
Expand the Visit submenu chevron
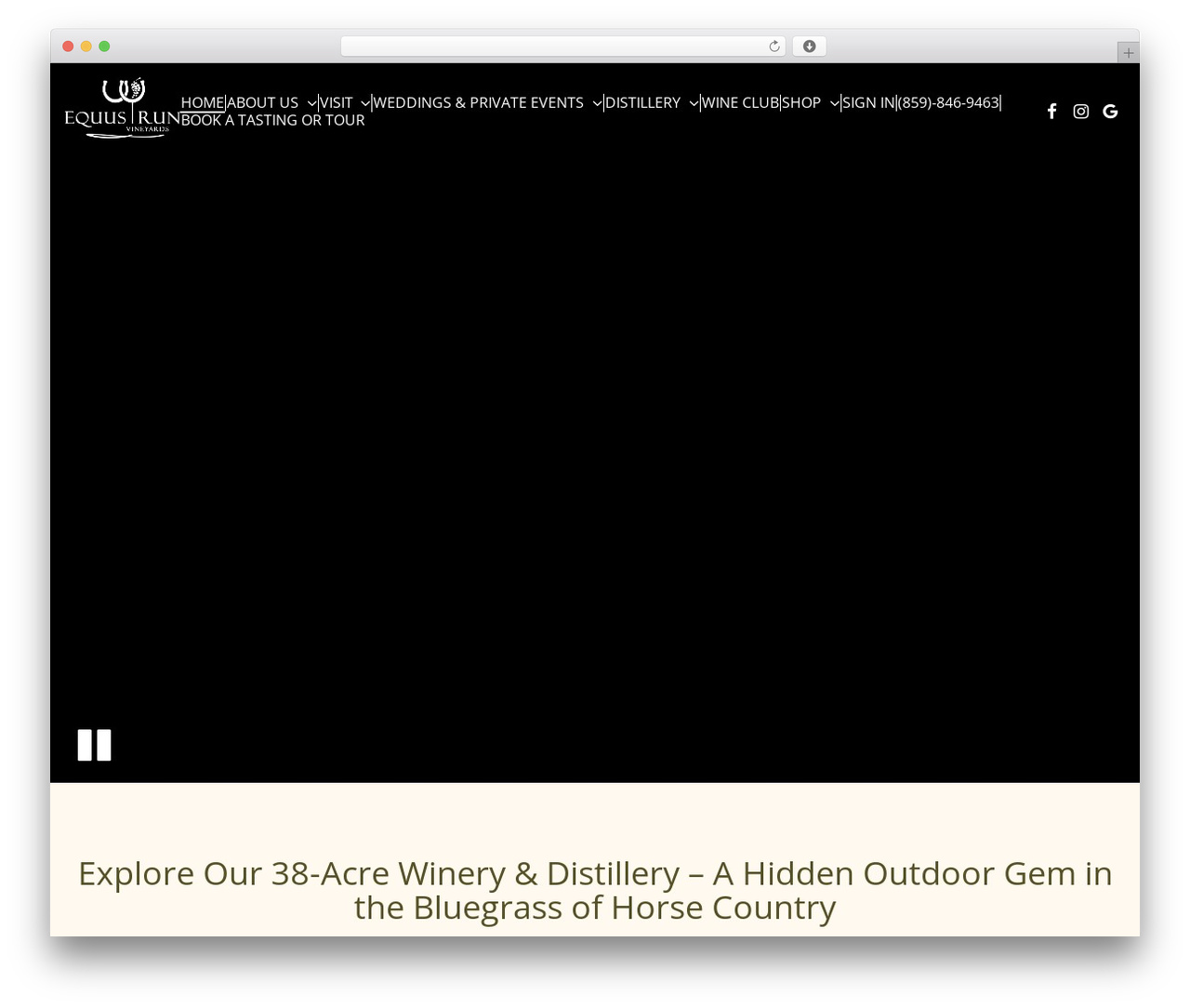point(365,103)
